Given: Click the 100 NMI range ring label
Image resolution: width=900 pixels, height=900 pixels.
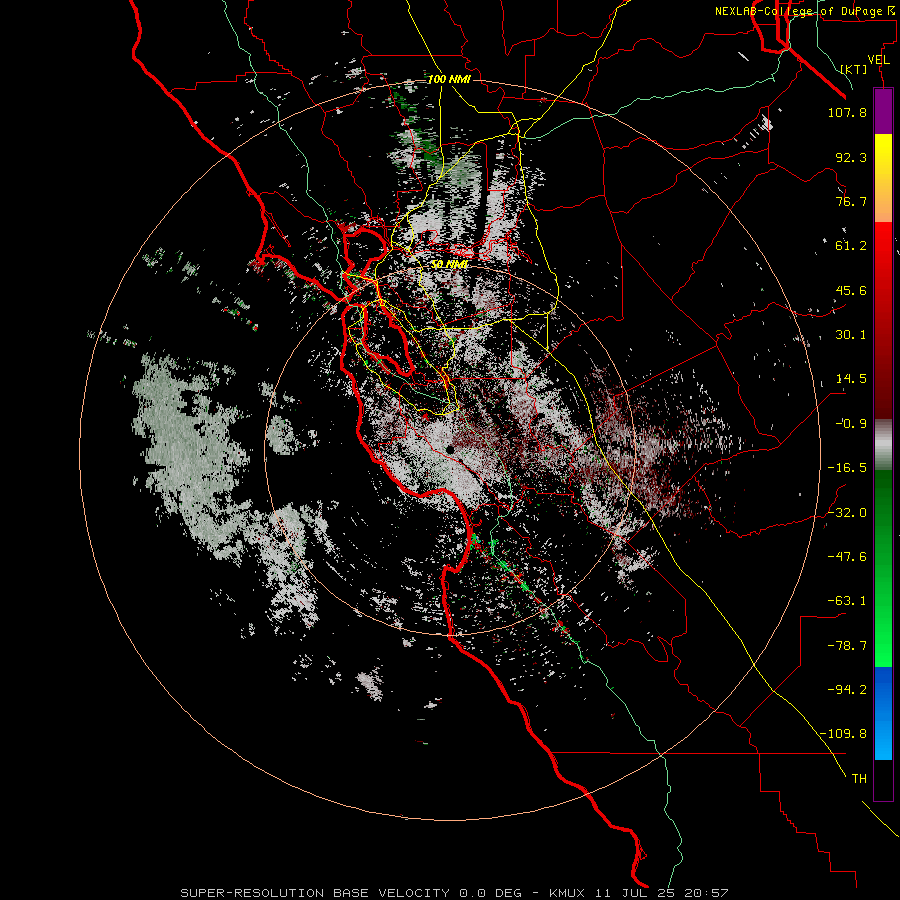Looking at the screenshot, I should pyautogui.click(x=449, y=79).
